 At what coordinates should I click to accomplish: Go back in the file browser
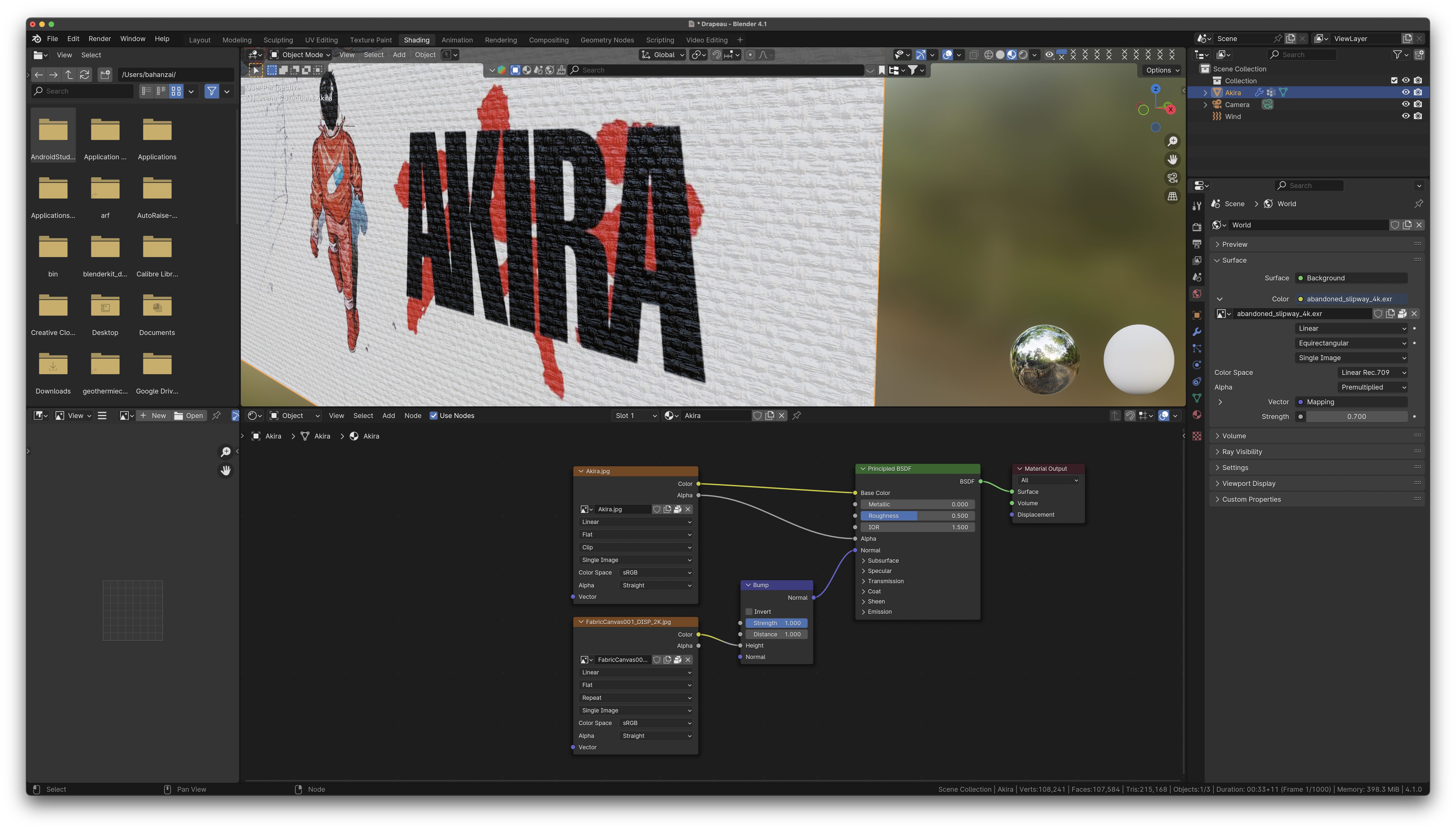[x=39, y=75]
